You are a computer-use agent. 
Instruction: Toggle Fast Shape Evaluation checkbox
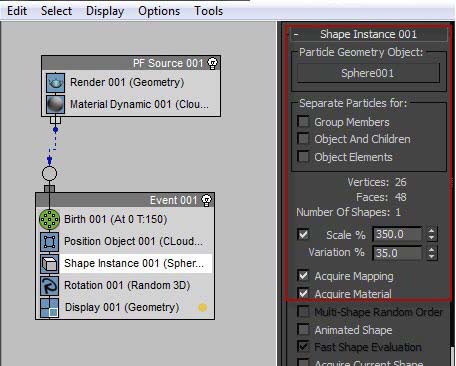303,347
